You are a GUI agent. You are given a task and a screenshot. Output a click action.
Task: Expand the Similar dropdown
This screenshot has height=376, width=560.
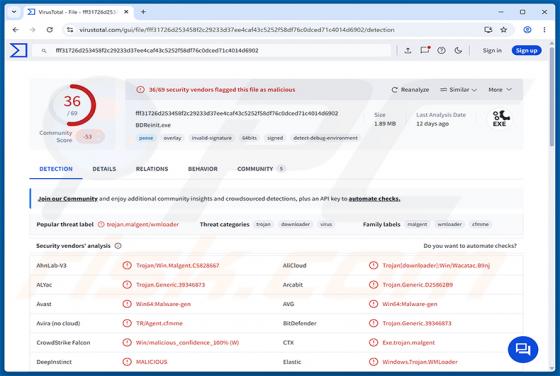coord(459,90)
